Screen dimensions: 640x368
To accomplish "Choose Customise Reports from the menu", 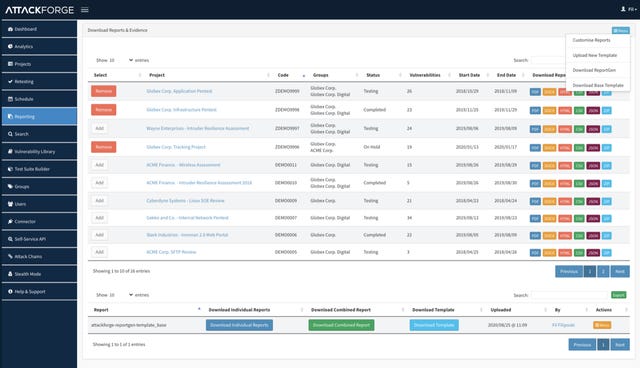I will click(591, 40).
